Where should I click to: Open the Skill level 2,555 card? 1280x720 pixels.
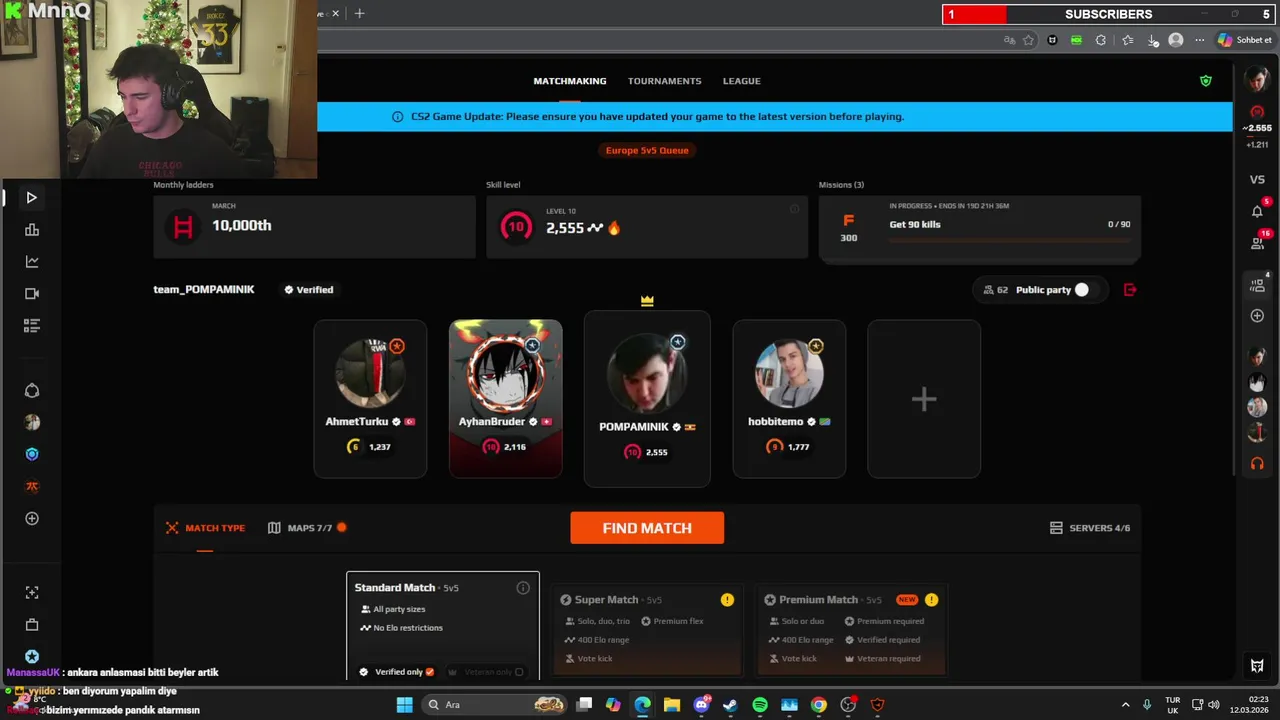click(x=647, y=226)
